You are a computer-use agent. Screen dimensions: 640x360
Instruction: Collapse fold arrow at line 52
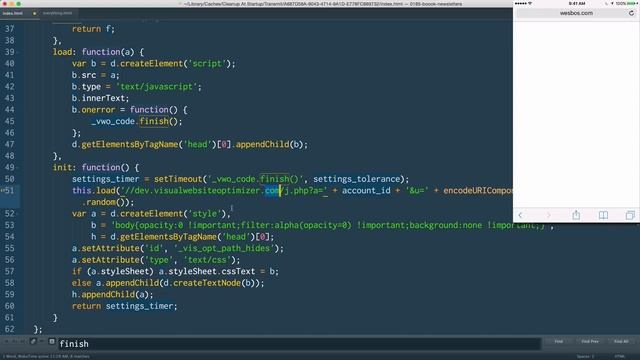(x=18, y=214)
